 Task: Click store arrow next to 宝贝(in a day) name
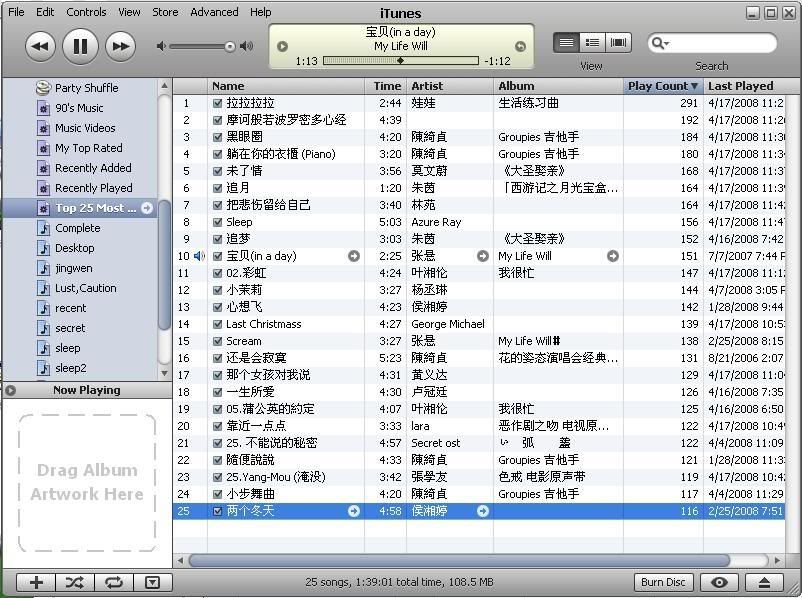(x=354, y=256)
